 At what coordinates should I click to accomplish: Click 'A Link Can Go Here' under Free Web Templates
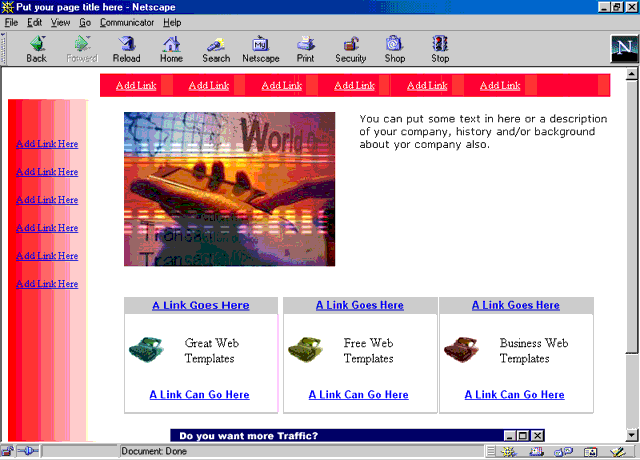pos(358,395)
